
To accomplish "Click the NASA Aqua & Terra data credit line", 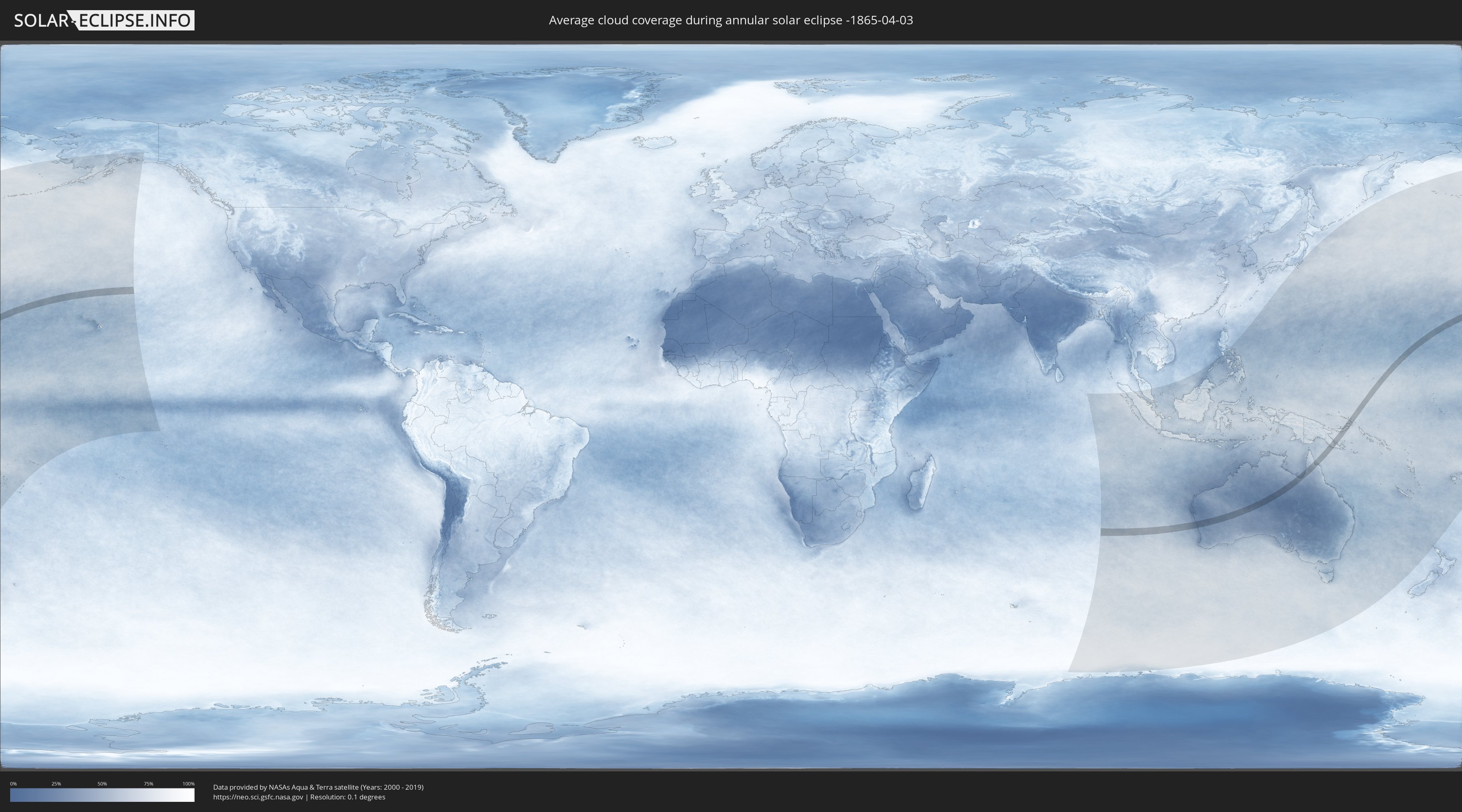I will point(318,787).
